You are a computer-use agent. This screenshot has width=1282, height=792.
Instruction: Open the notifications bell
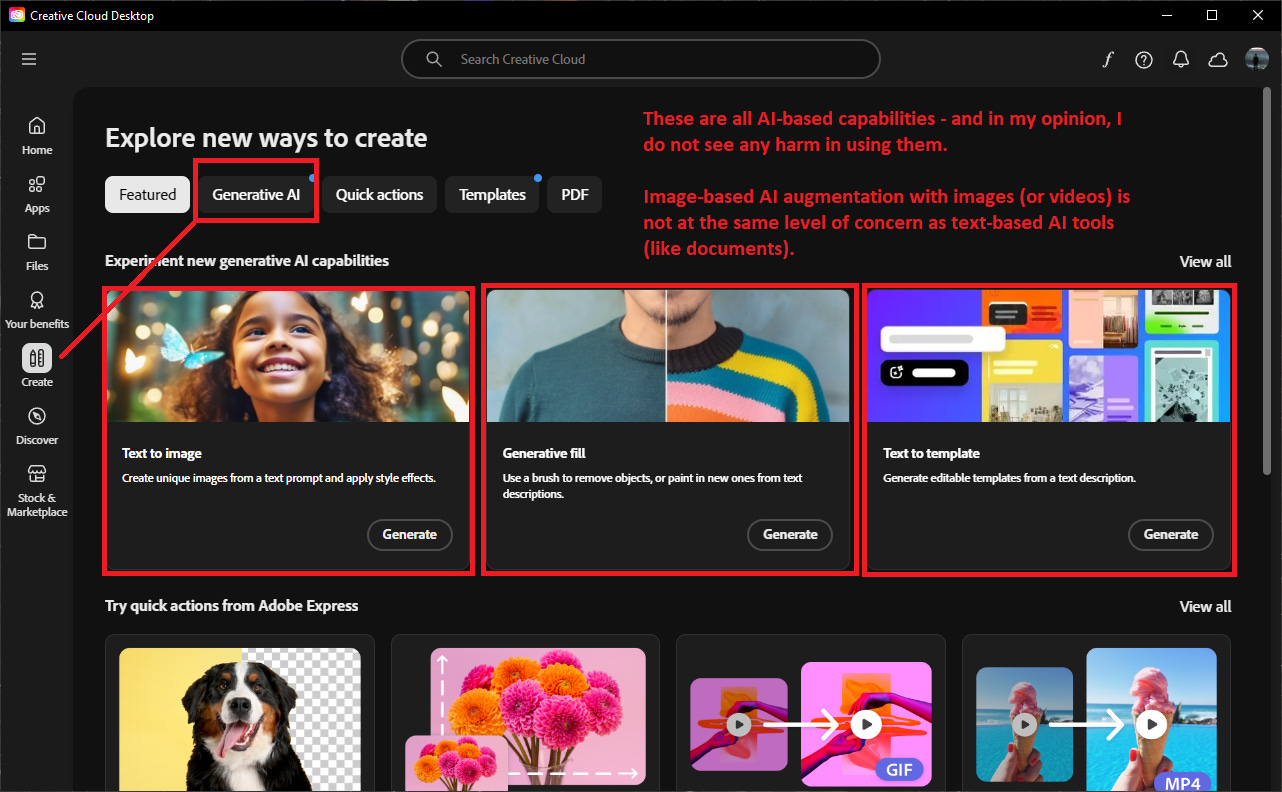(1181, 59)
